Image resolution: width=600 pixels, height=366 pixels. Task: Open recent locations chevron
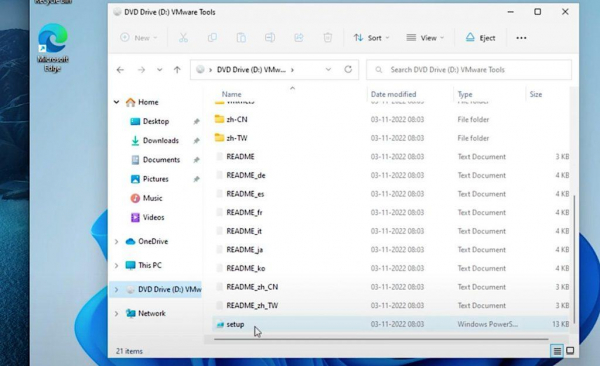click(160, 70)
